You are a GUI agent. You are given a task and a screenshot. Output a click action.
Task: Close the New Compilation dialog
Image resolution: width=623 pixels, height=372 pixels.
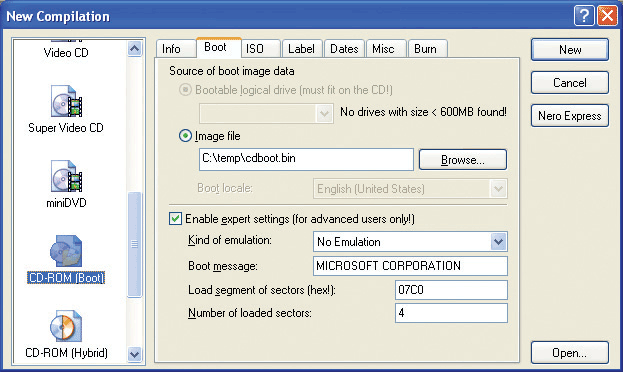click(x=608, y=16)
